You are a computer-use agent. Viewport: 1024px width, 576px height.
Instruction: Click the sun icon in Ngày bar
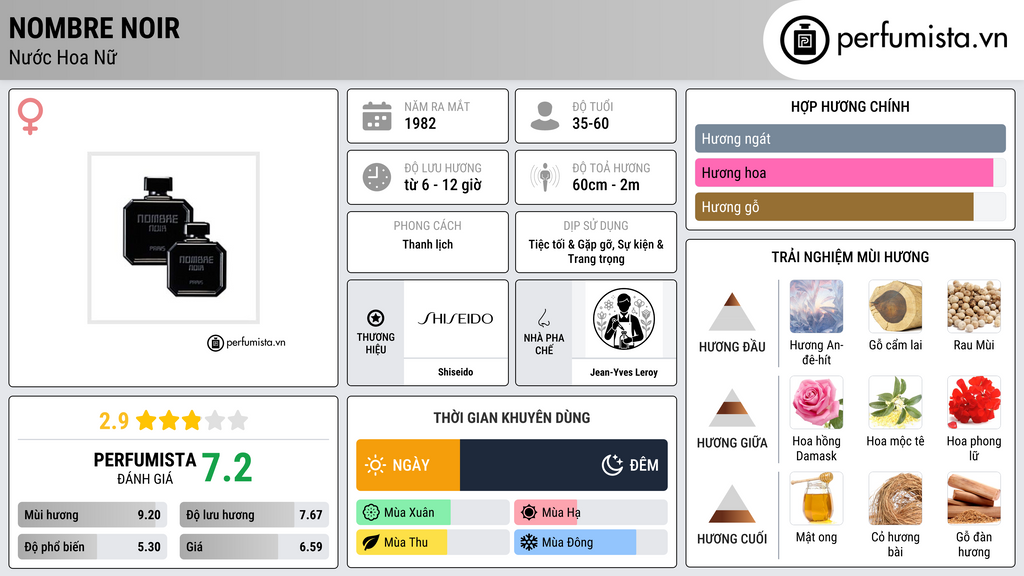click(x=375, y=465)
